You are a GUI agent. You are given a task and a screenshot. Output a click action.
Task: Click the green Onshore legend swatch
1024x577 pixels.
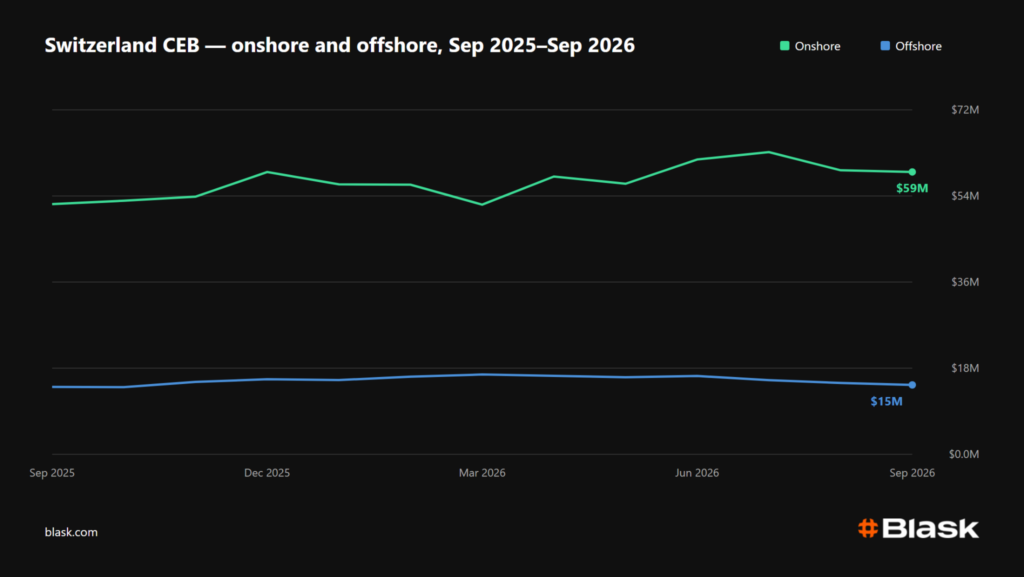[x=784, y=46]
